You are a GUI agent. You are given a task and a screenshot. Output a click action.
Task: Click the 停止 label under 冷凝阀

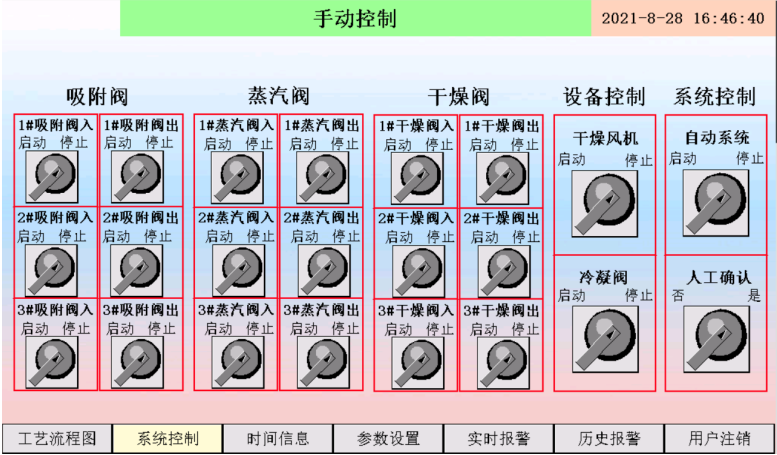tap(639, 295)
